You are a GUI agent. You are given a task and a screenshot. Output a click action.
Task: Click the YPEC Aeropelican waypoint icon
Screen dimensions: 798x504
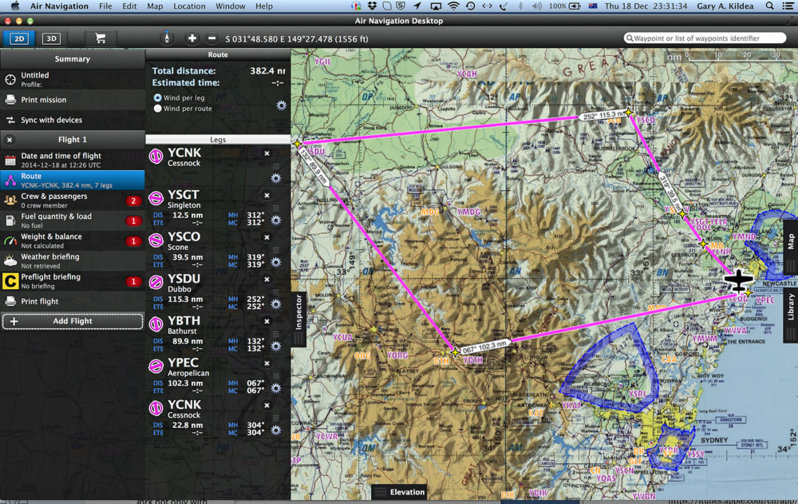point(156,366)
